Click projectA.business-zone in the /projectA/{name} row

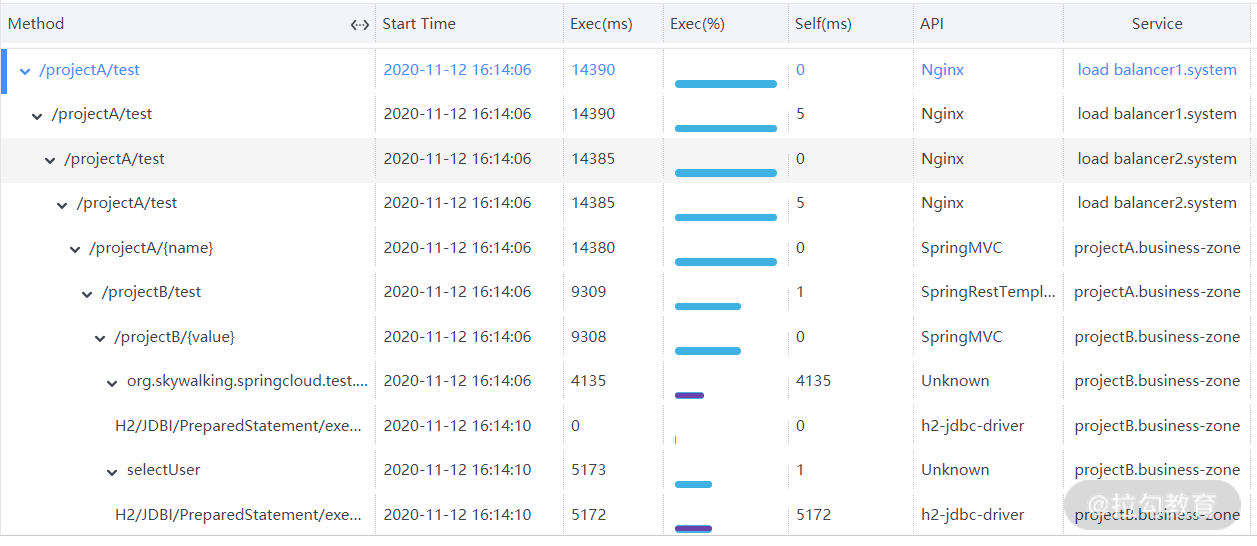coord(1157,248)
